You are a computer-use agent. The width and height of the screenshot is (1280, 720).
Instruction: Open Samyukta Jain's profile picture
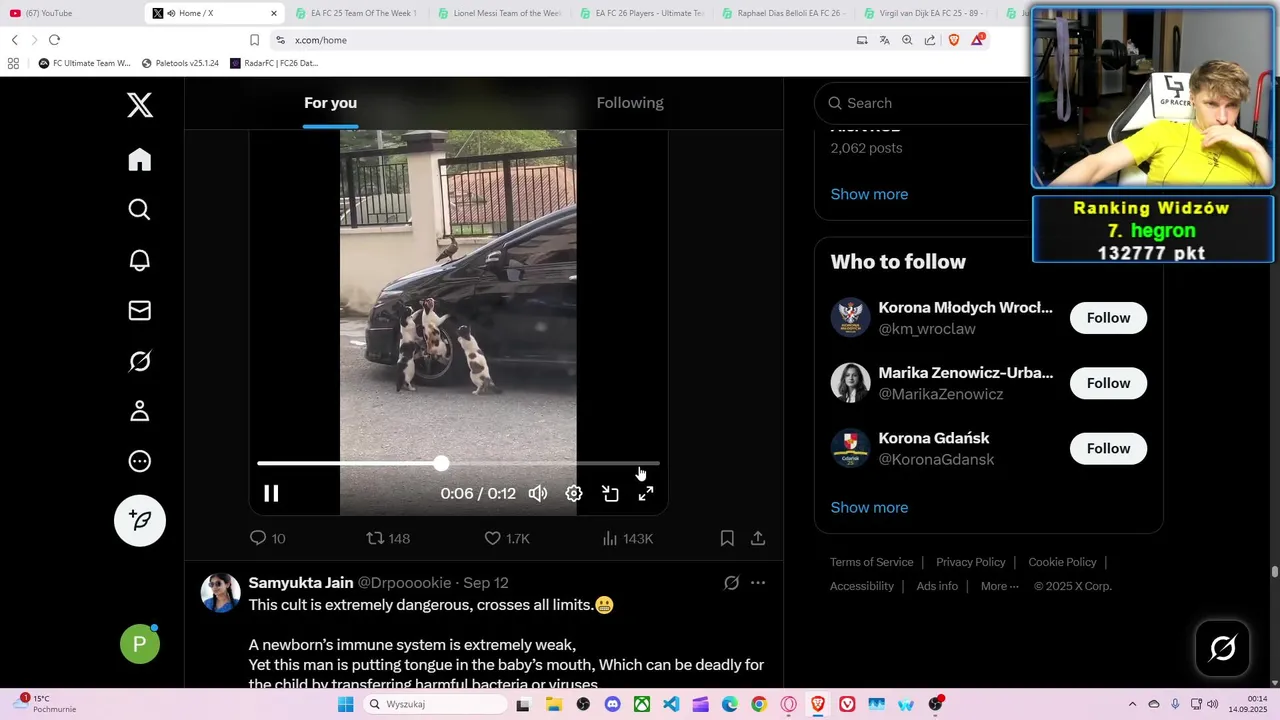coord(221,593)
